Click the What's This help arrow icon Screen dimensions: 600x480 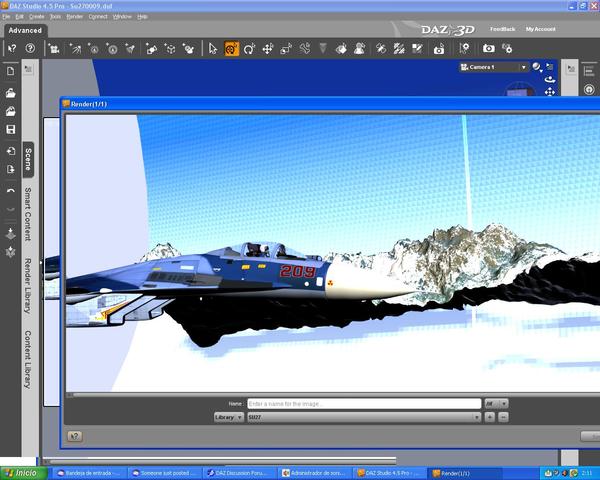12,49
